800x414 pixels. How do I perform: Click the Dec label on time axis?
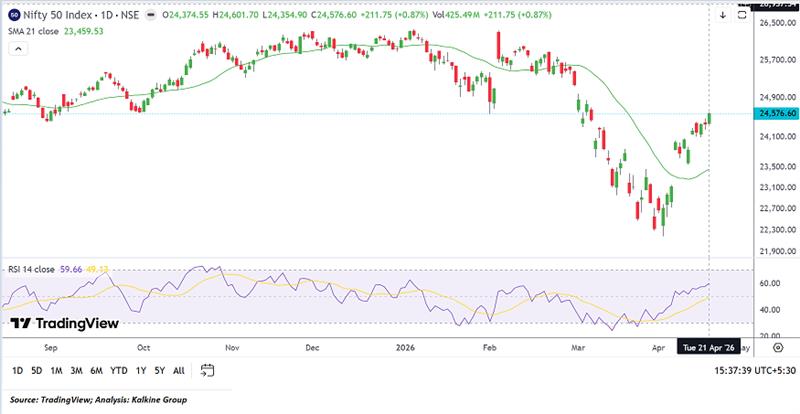(312, 348)
